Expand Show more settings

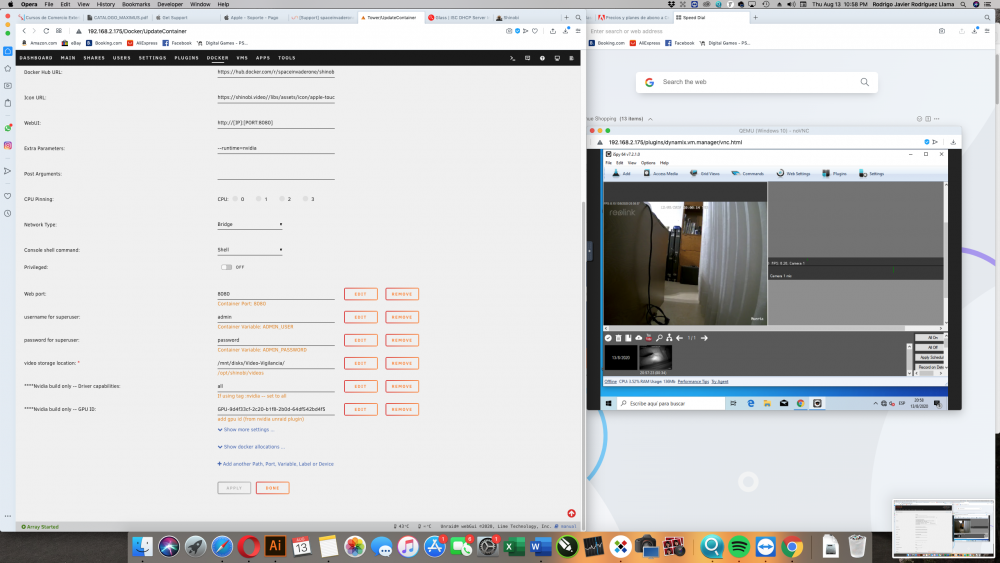tap(246, 430)
